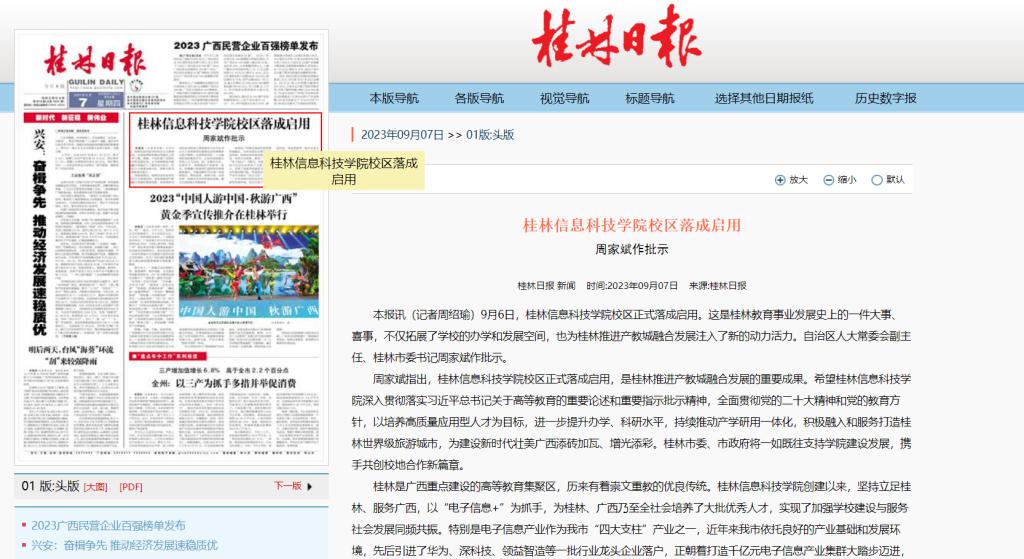The width and height of the screenshot is (1024, 559).
Task: Click the 2023年09月07日 date link
Action: 402,135
